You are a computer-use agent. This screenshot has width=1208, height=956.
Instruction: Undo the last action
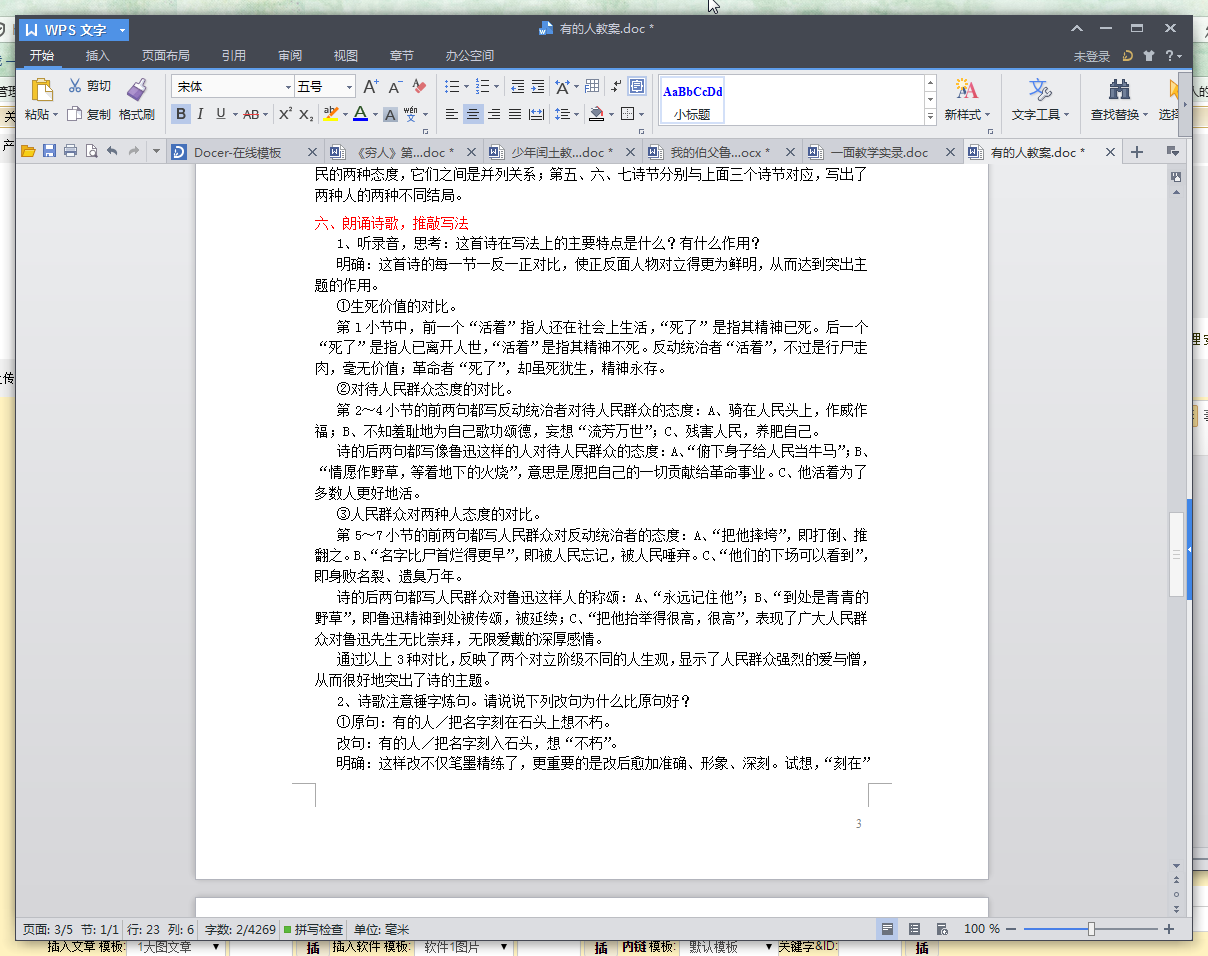112,152
